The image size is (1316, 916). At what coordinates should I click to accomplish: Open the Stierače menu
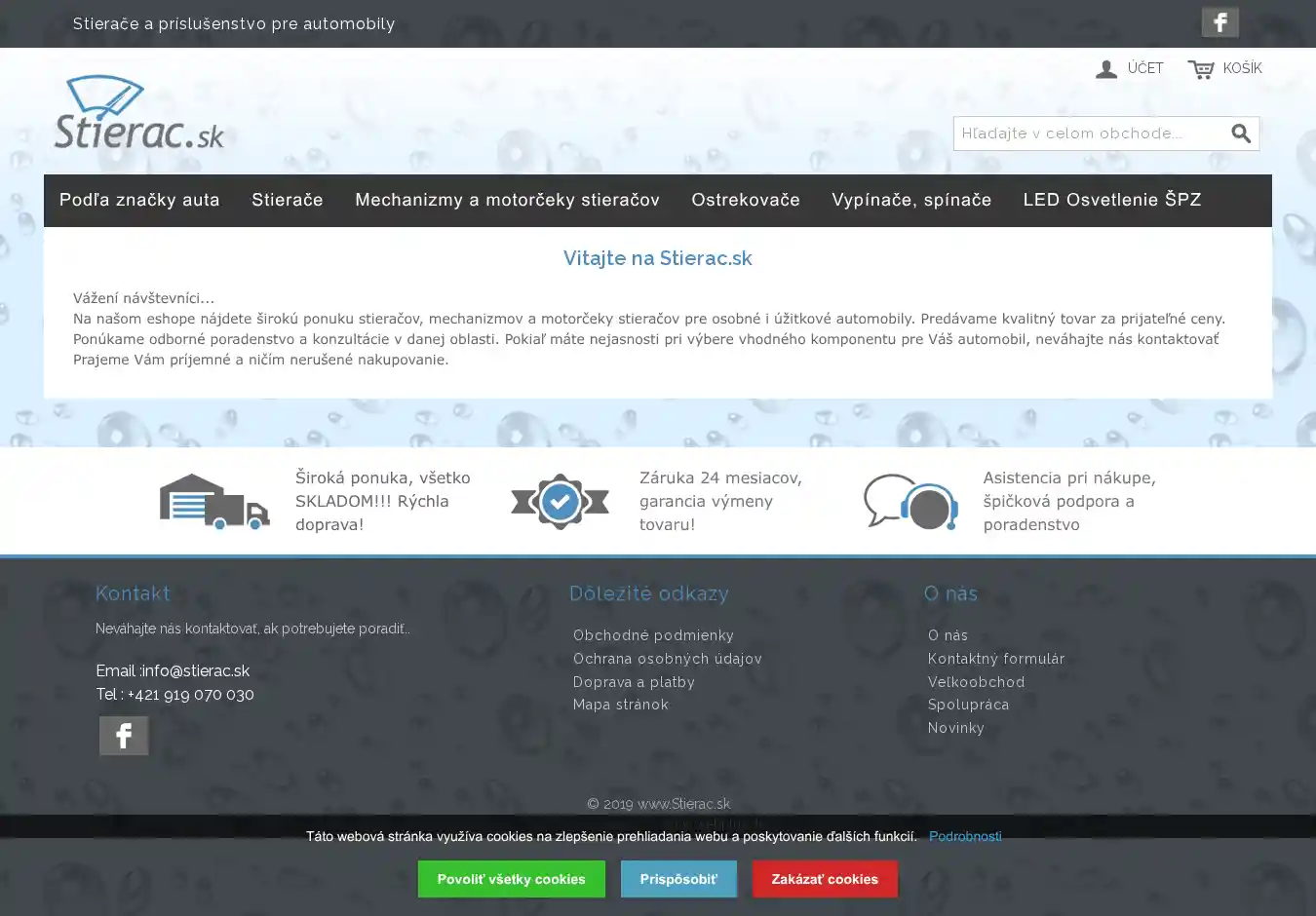click(x=288, y=200)
